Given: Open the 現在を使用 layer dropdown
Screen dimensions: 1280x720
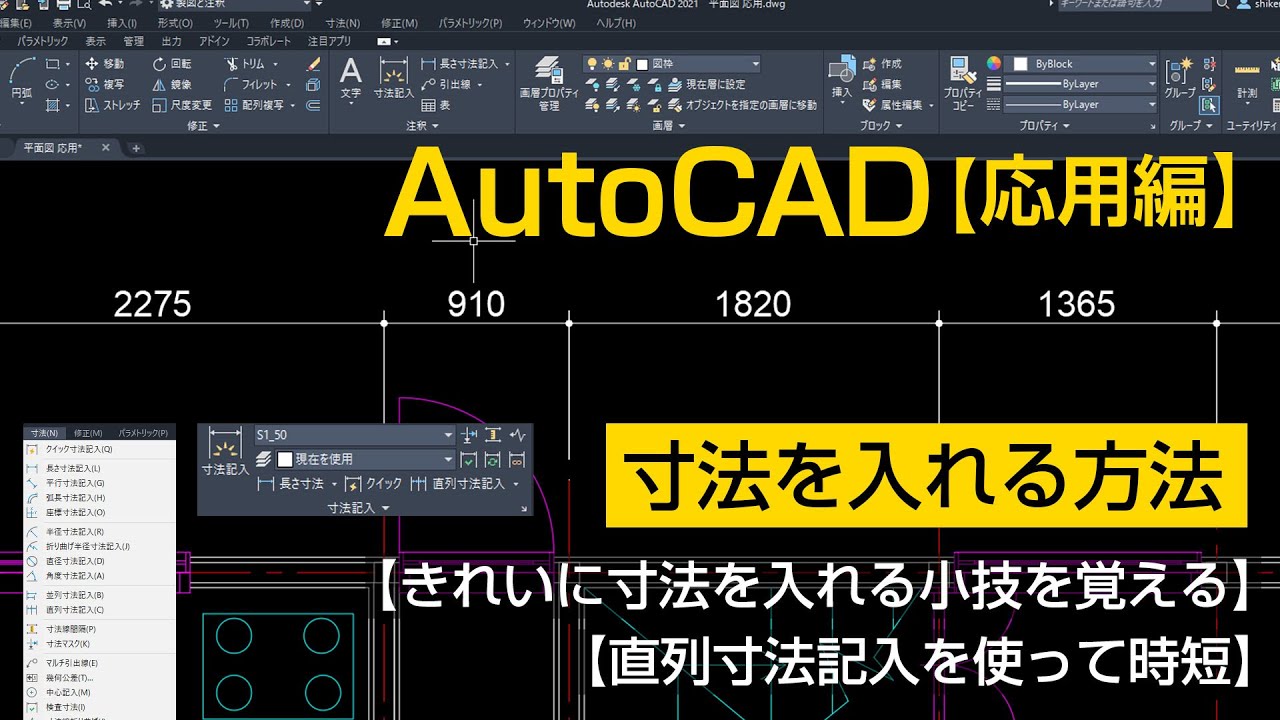Looking at the screenshot, I should (x=364, y=460).
